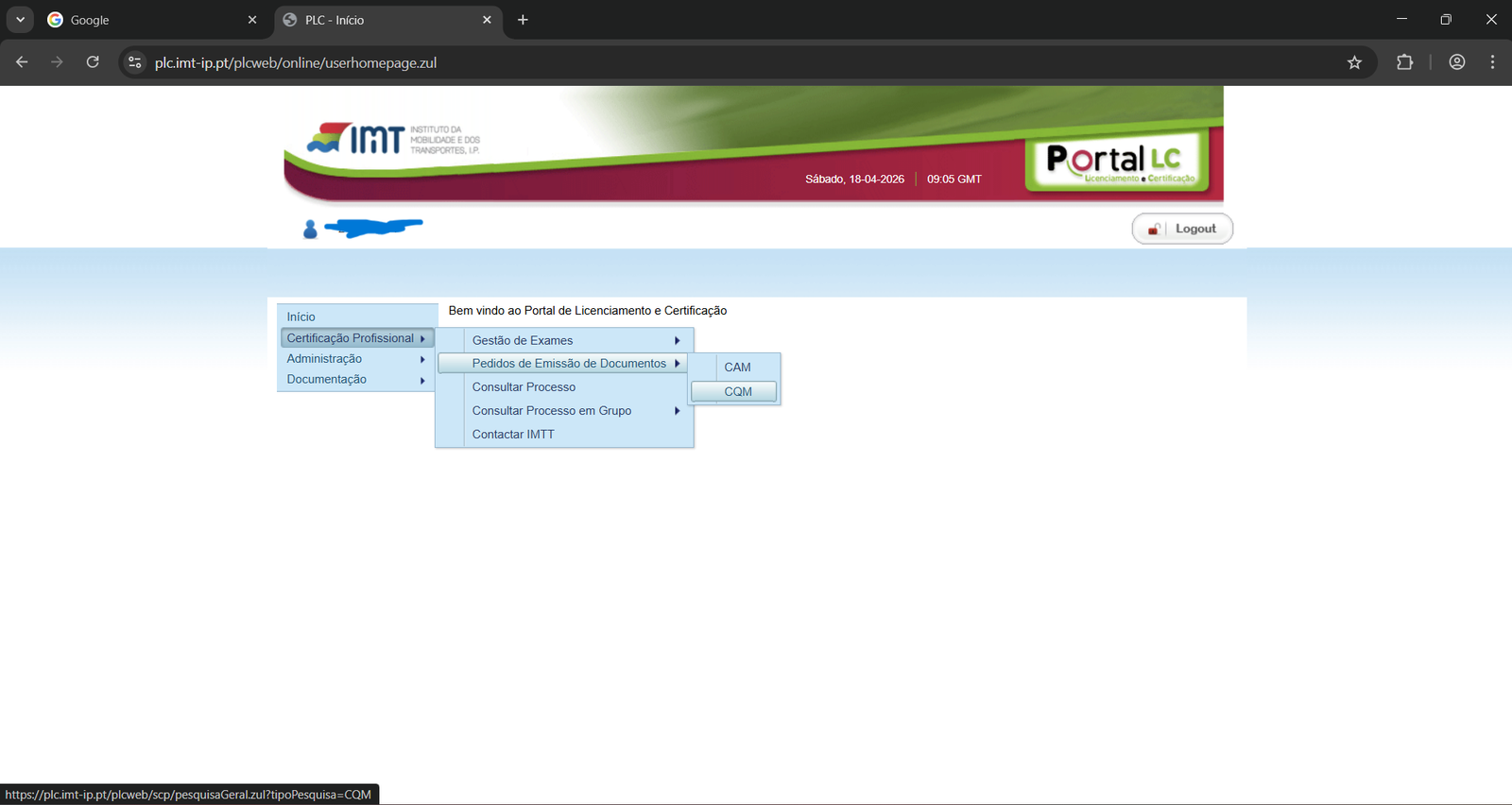Click the Administração submenu arrow
The width and height of the screenshot is (1512, 805).
(x=422, y=359)
